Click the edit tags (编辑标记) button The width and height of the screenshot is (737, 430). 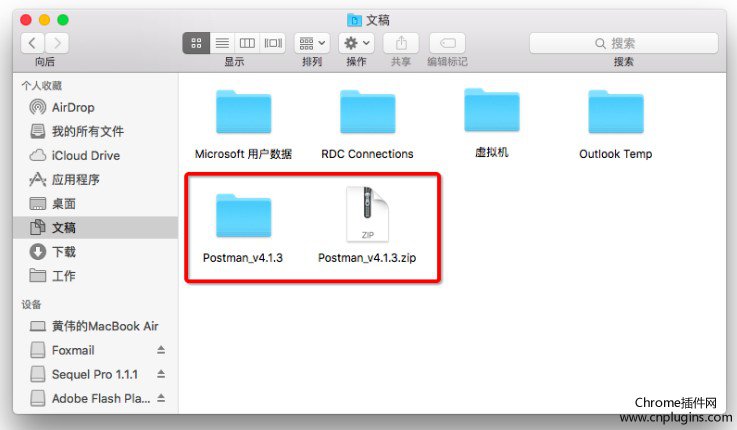[447, 43]
